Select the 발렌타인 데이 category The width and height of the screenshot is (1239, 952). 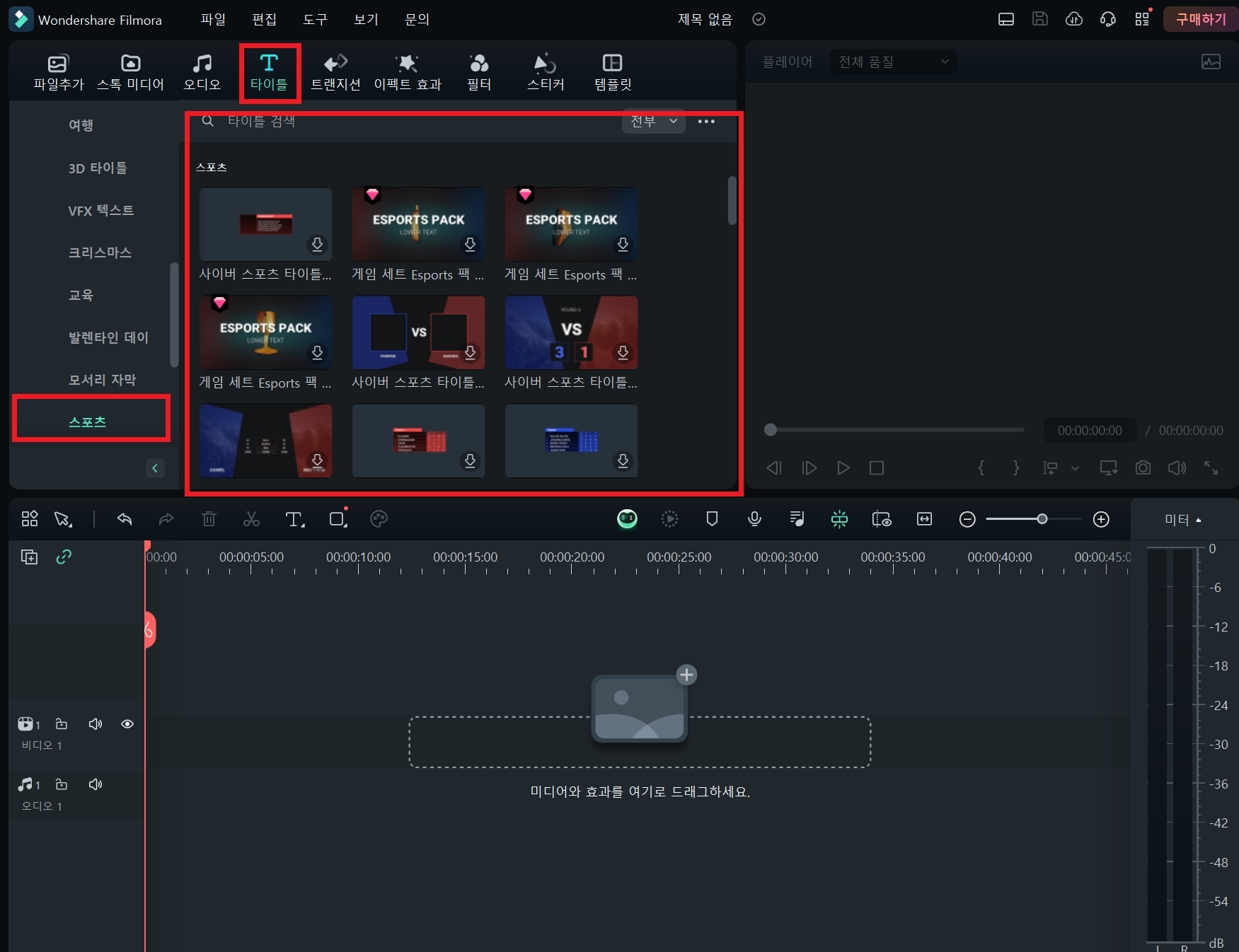pyautogui.click(x=108, y=337)
